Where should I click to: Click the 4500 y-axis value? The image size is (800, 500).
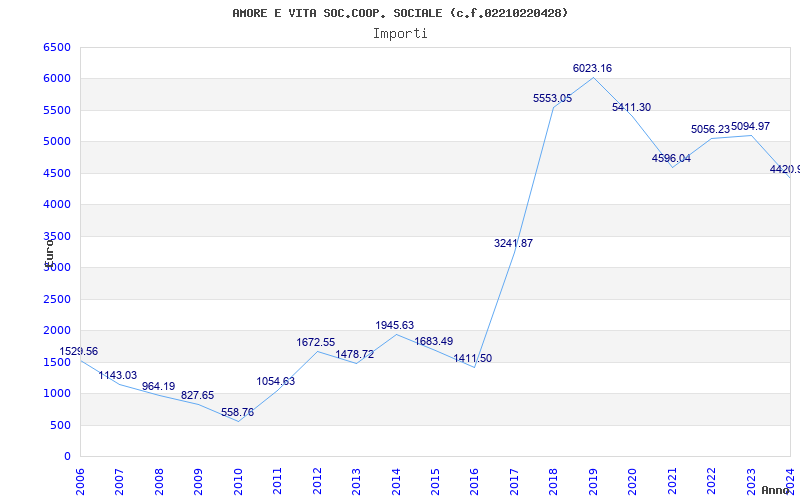pyautogui.click(x=57, y=173)
